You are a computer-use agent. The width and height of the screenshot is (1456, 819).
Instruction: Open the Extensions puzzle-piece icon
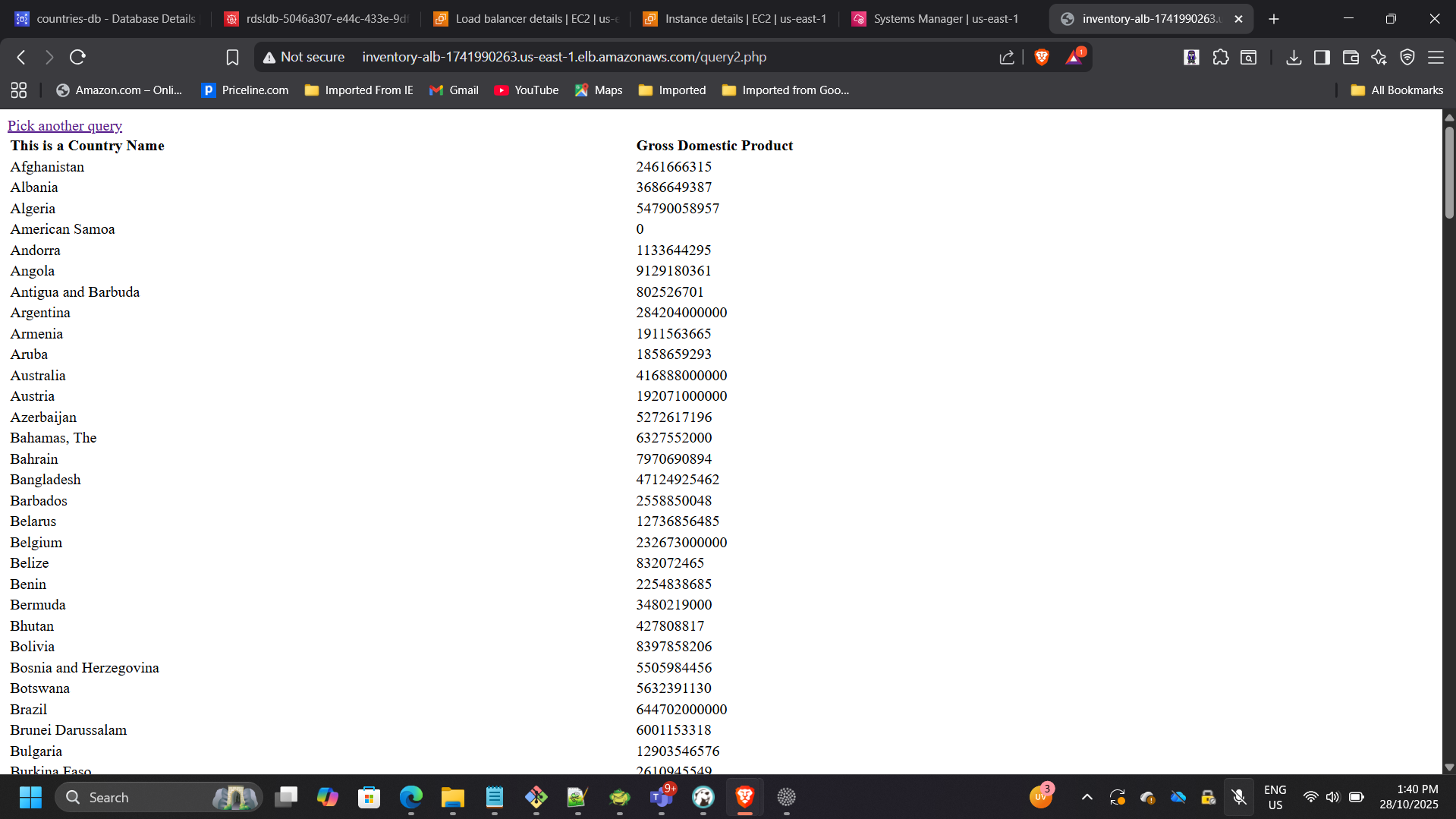pos(1220,57)
